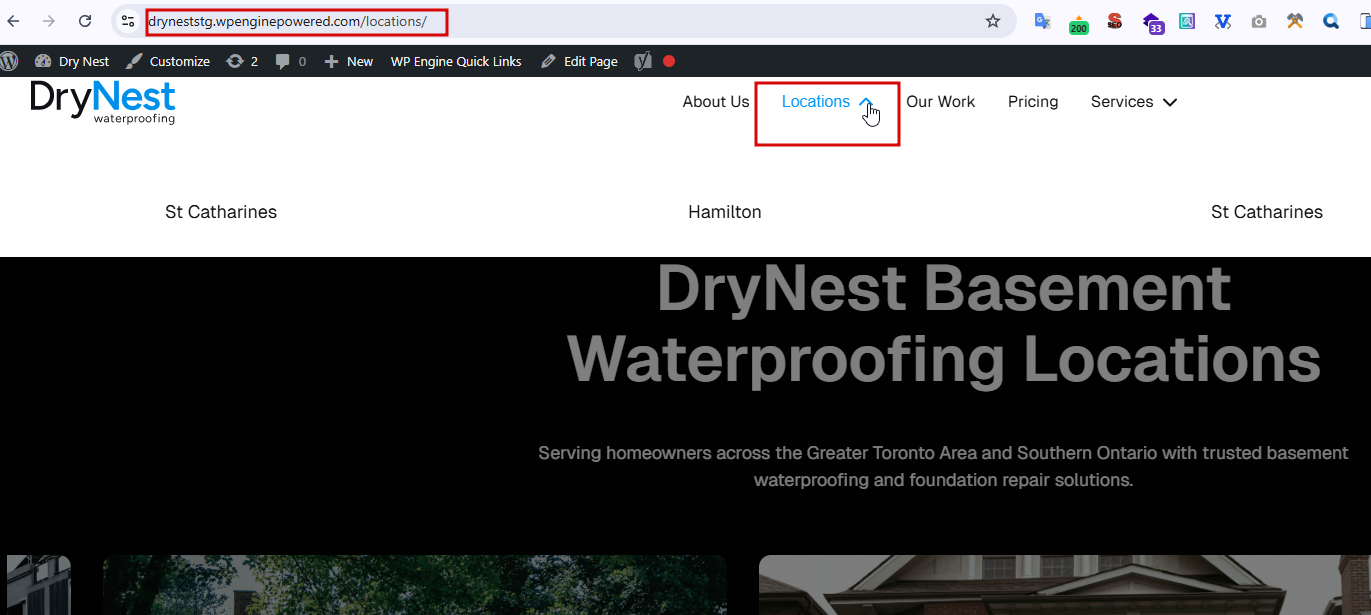Open the blue magnifier Q extension
Viewport: 1371px width, 615px height.
click(x=1331, y=21)
